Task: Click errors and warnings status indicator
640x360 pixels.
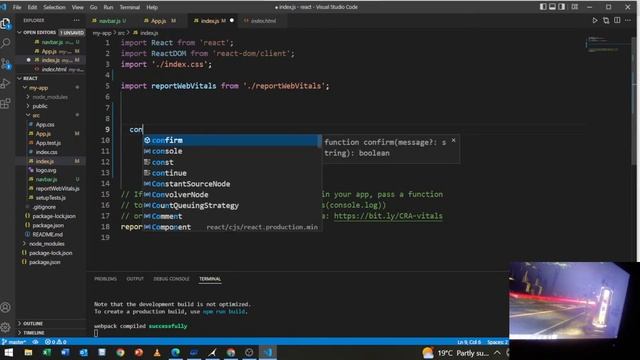Action: pyautogui.click(x=56, y=342)
